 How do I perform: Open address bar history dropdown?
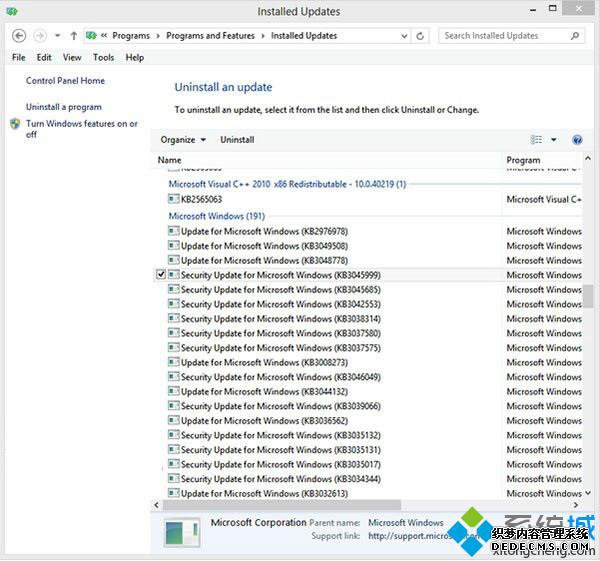point(404,36)
